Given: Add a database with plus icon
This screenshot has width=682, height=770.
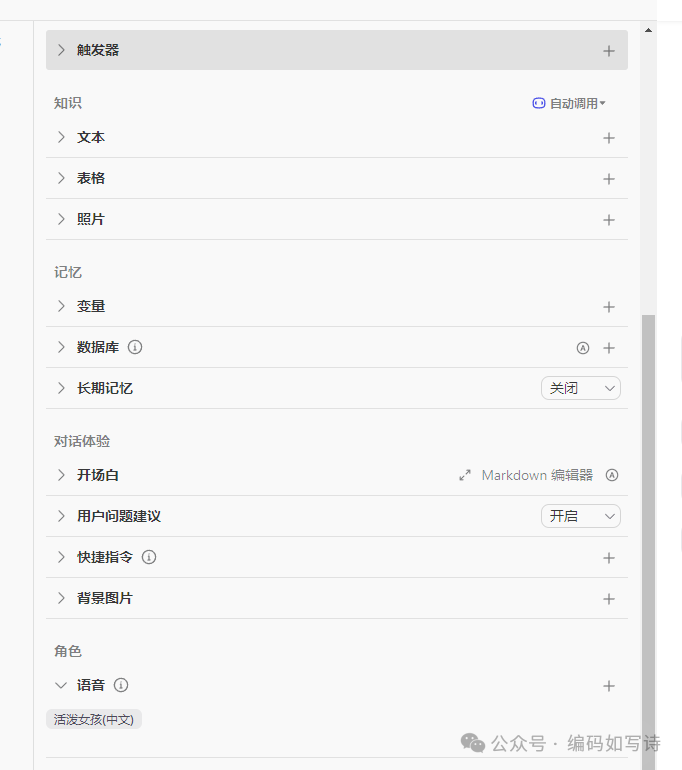Looking at the screenshot, I should [x=608, y=348].
